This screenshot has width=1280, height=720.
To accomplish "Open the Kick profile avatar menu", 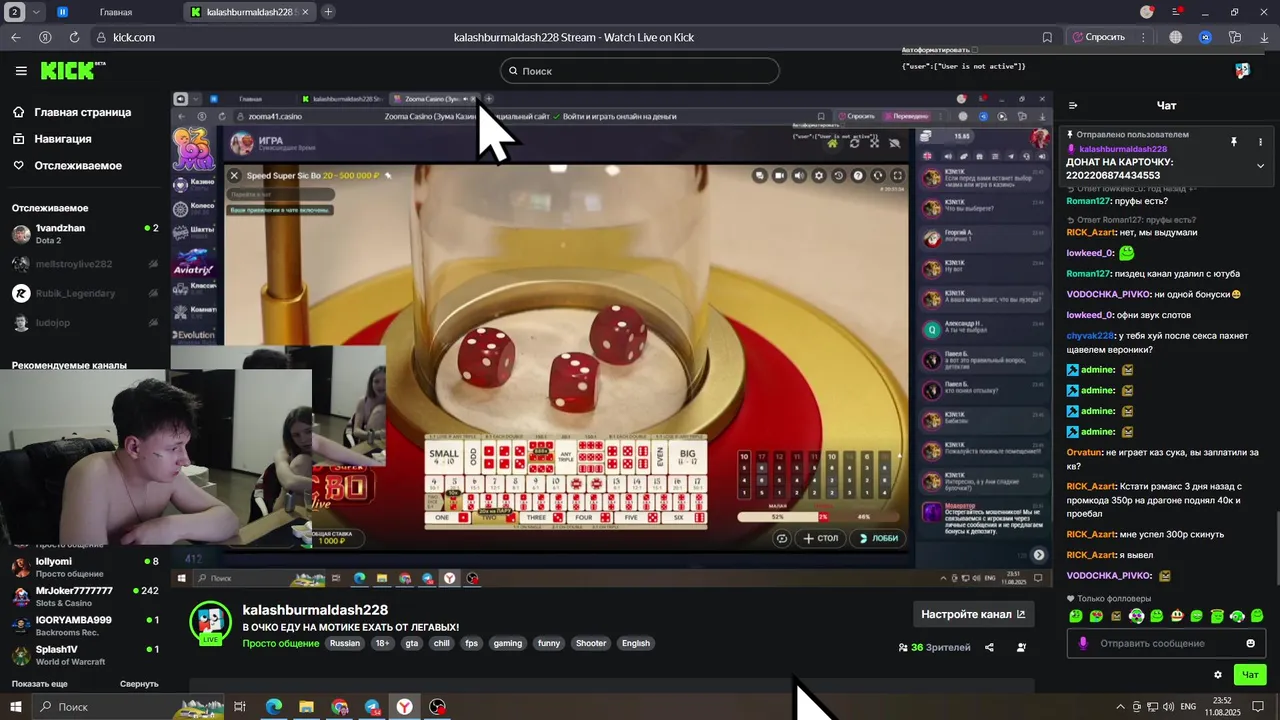I will [x=1242, y=70].
